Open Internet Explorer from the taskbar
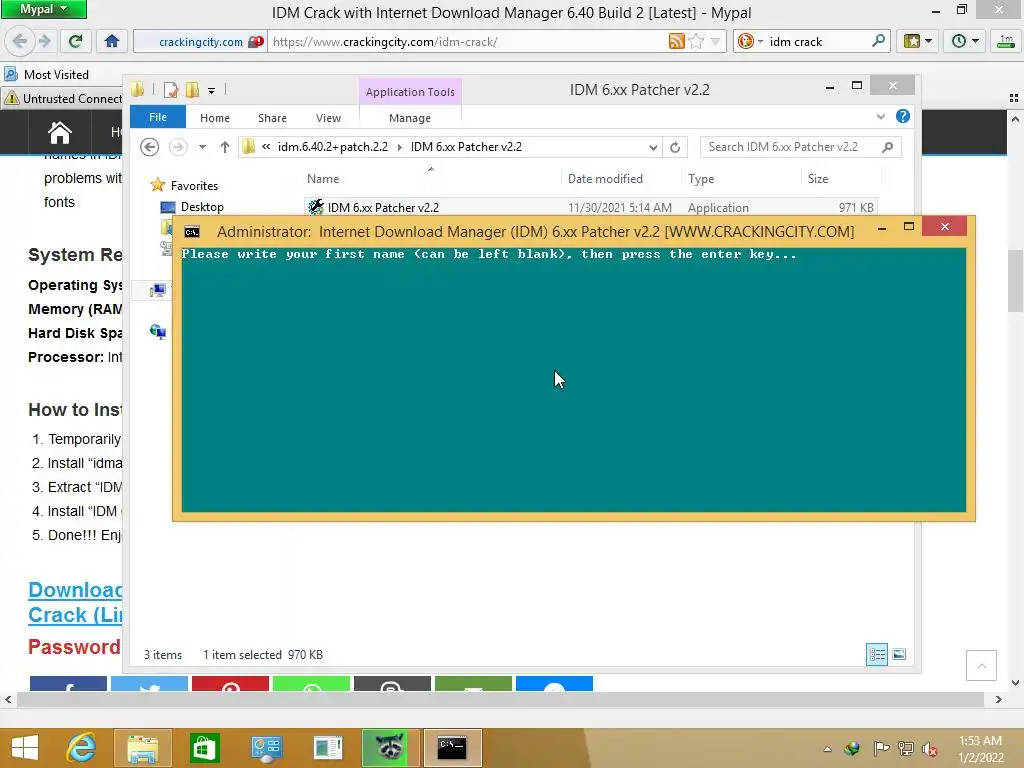This screenshot has width=1024, height=768. (82, 748)
